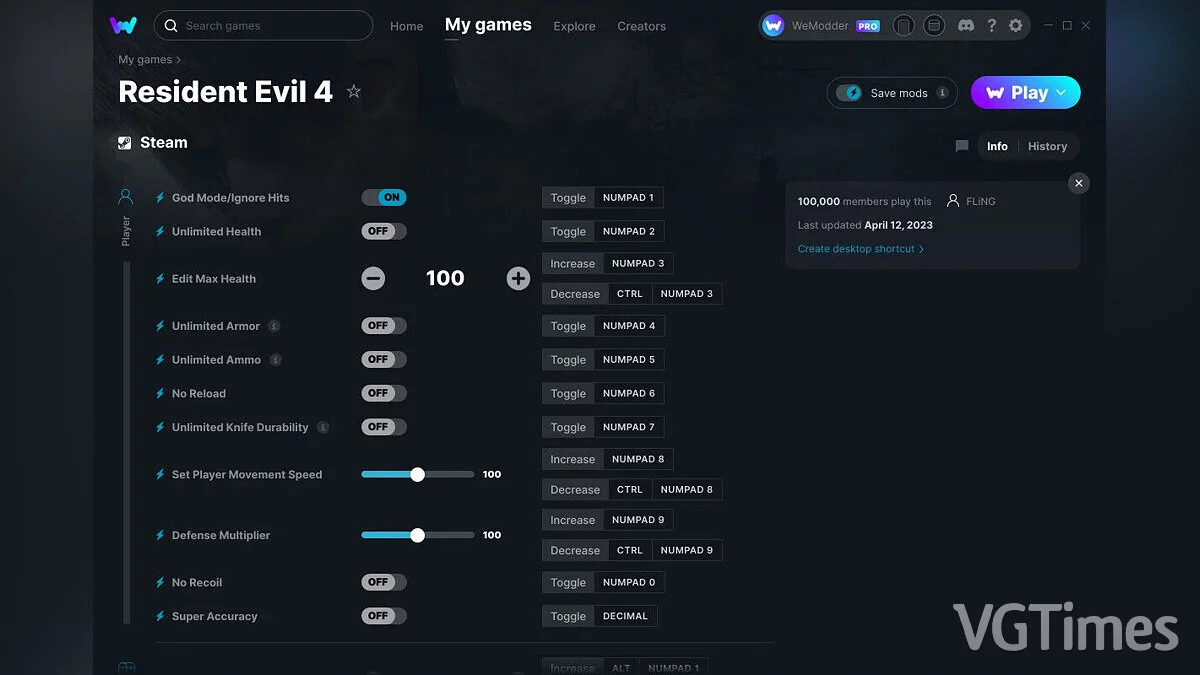Viewport: 1200px width, 675px height.
Task: Enable the No Recoil toggle
Action: click(x=384, y=582)
